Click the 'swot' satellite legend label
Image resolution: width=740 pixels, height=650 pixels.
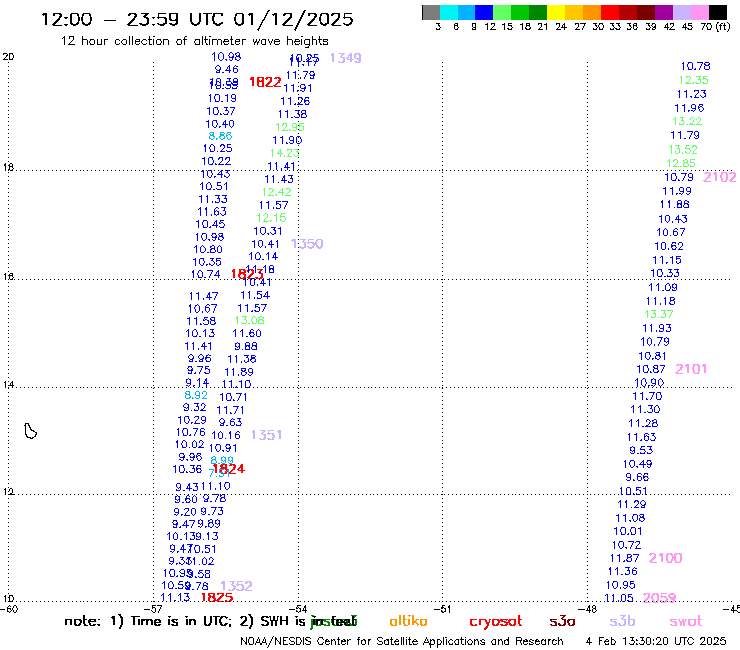(x=686, y=621)
